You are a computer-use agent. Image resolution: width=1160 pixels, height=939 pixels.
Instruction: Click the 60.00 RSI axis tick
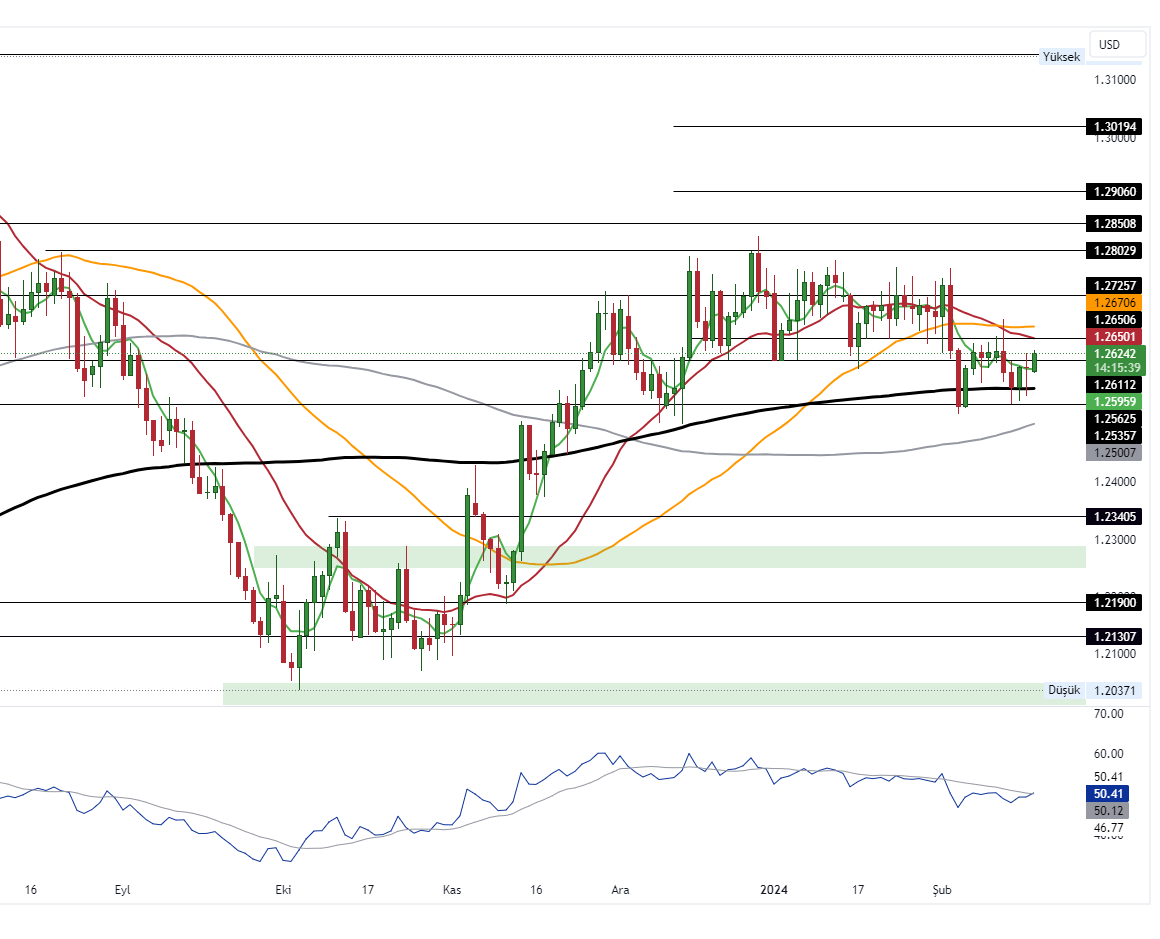coord(1108,754)
